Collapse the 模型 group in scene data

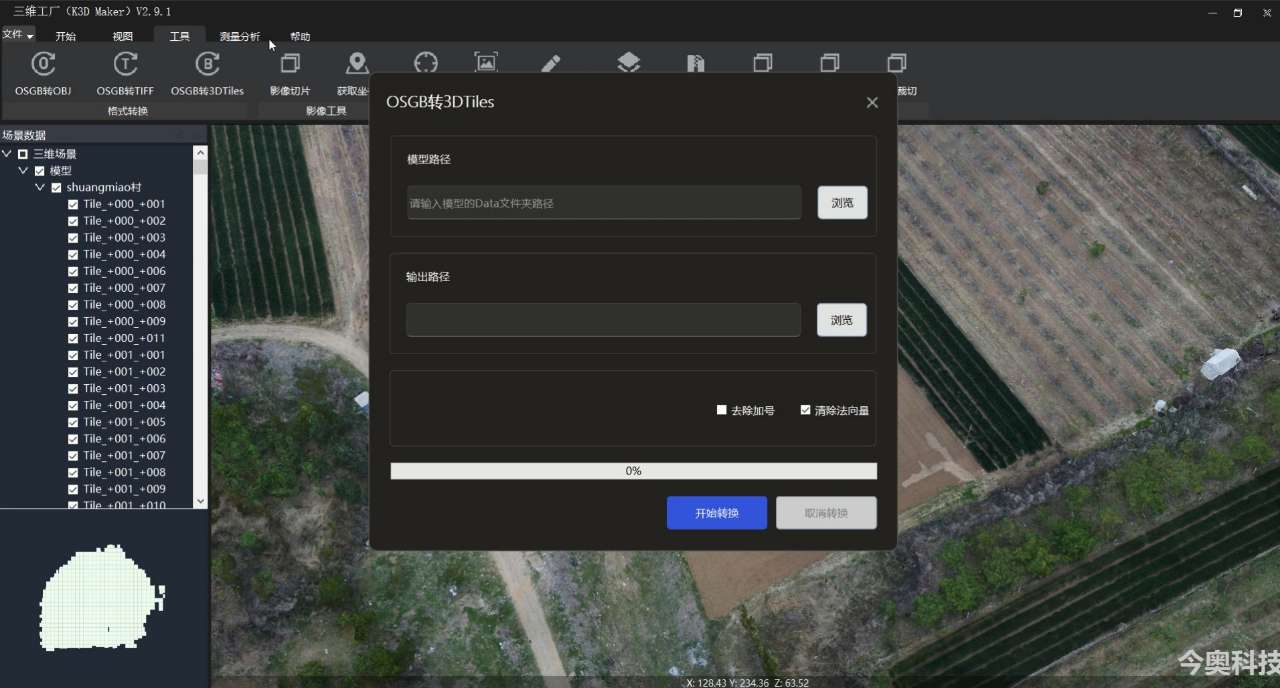(23, 170)
